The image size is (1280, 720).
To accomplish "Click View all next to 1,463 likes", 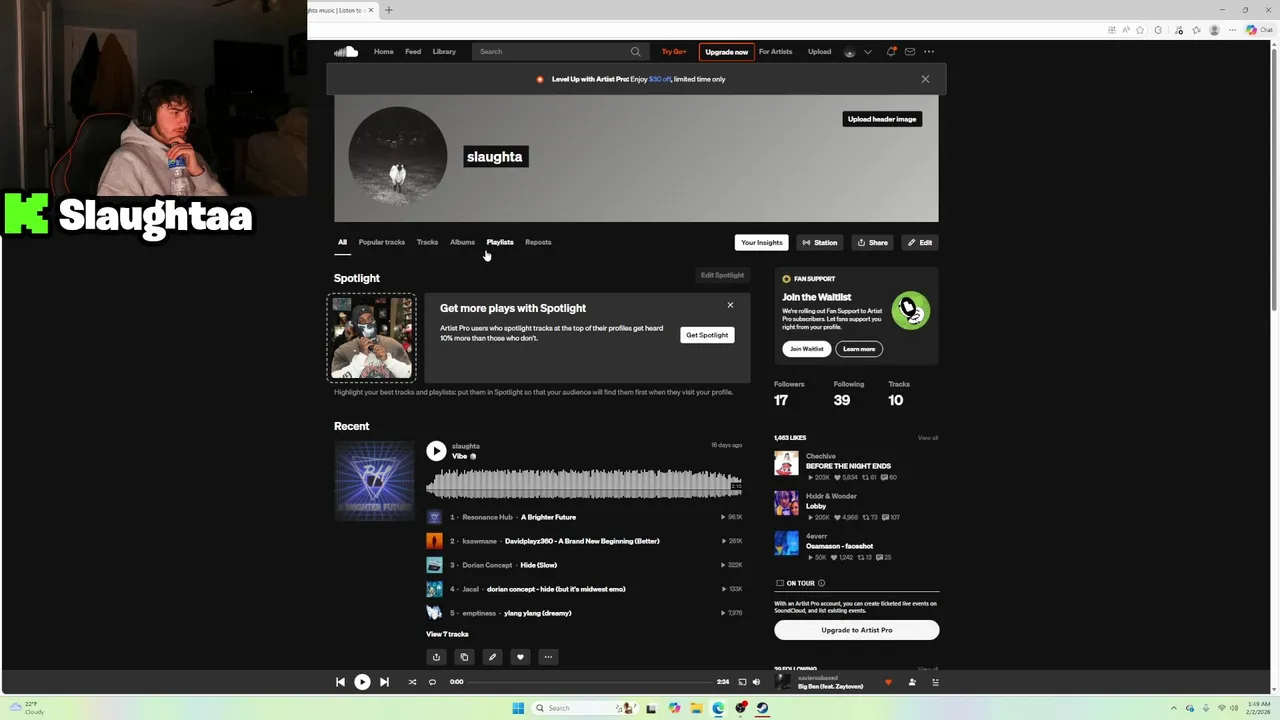I will [x=928, y=438].
